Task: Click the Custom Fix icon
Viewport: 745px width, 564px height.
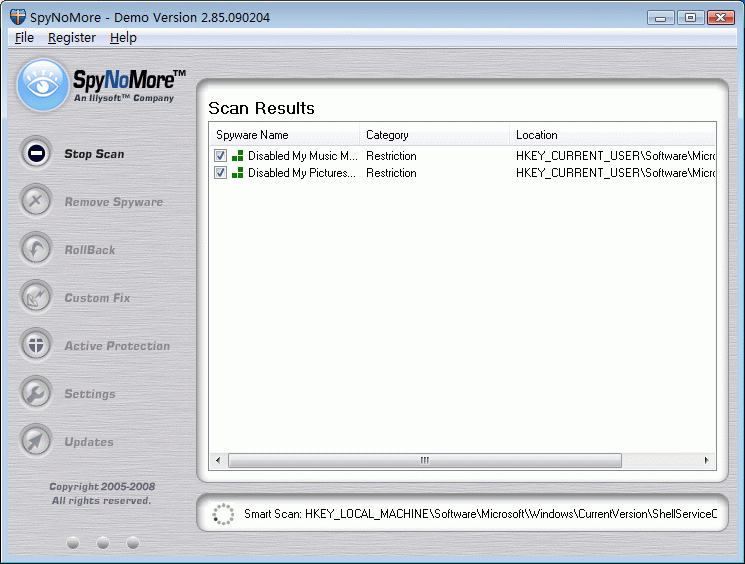Action: [x=36, y=297]
